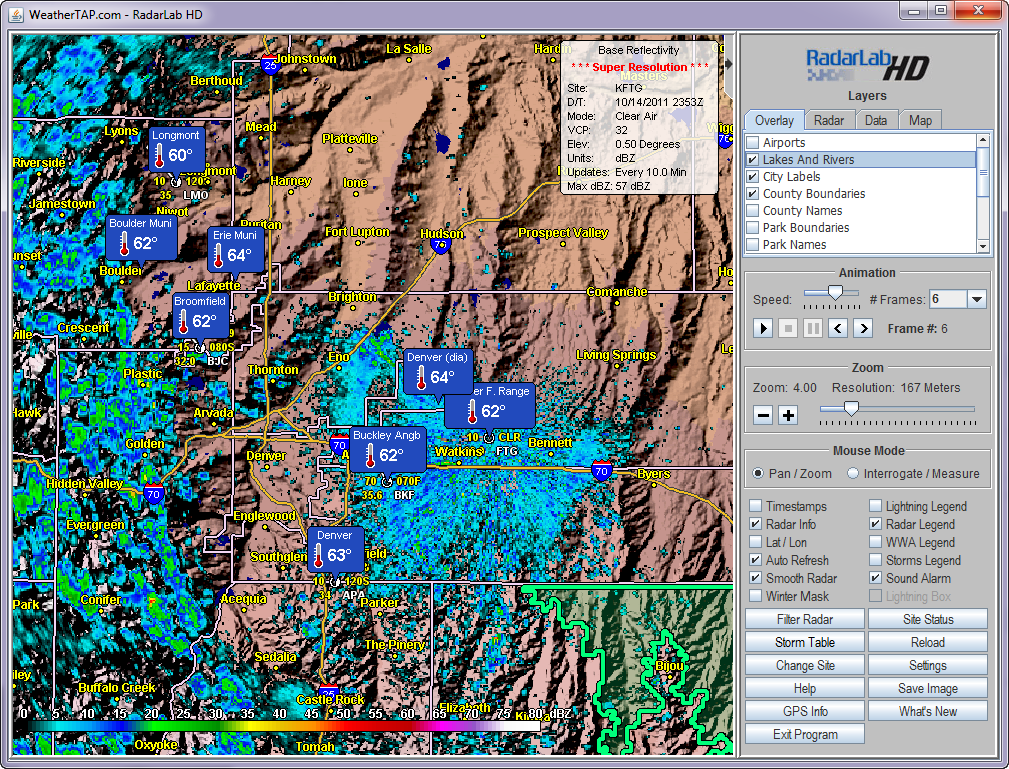Toggle the Lat / Lon checkbox
The height and width of the screenshot is (769, 1009).
click(755, 542)
